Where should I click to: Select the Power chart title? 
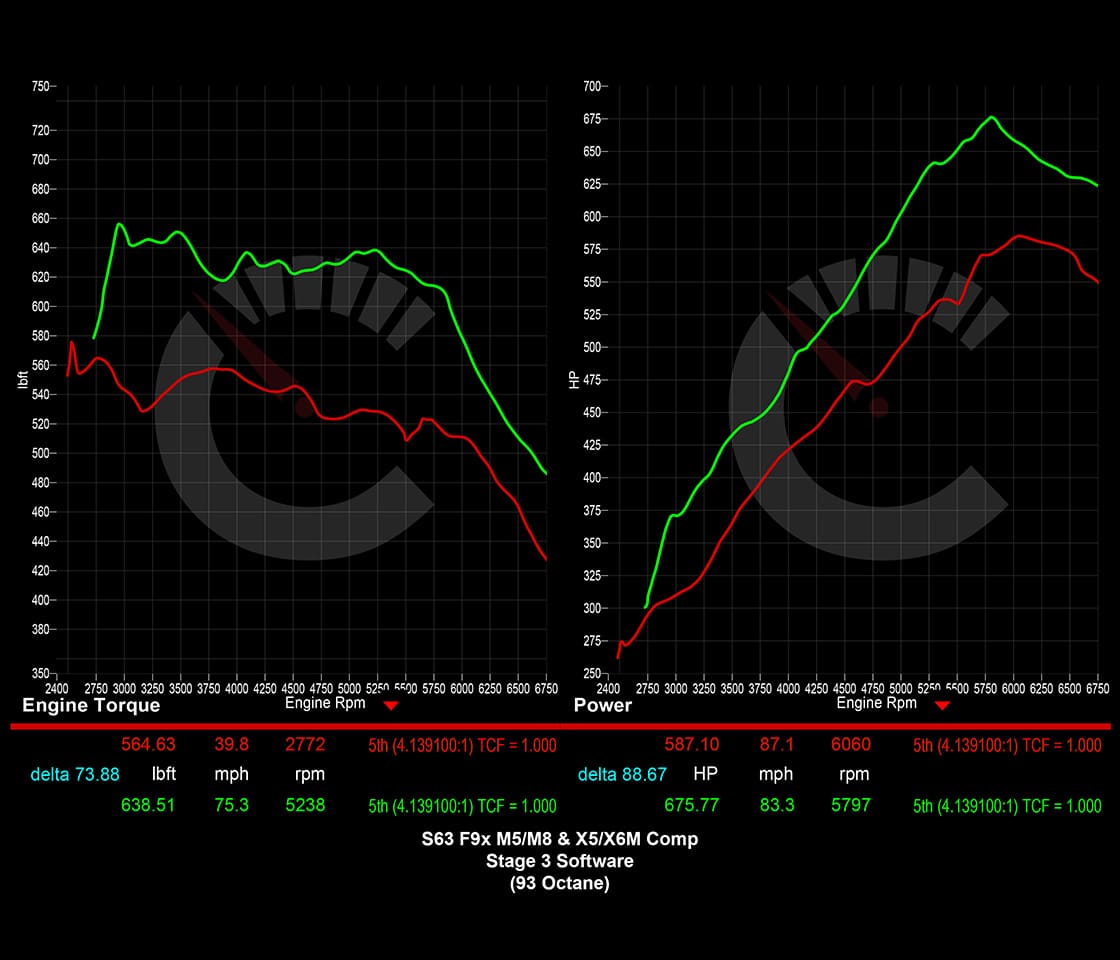pos(603,705)
